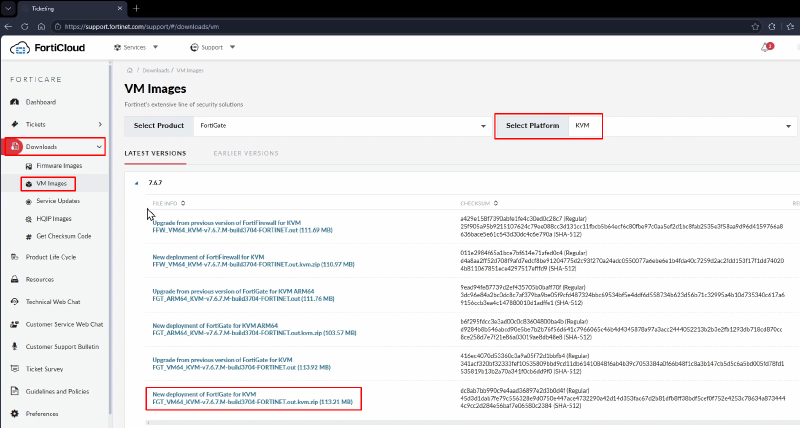Click the Resources lock icon
The height and width of the screenshot is (428, 800).
(x=15, y=280)
